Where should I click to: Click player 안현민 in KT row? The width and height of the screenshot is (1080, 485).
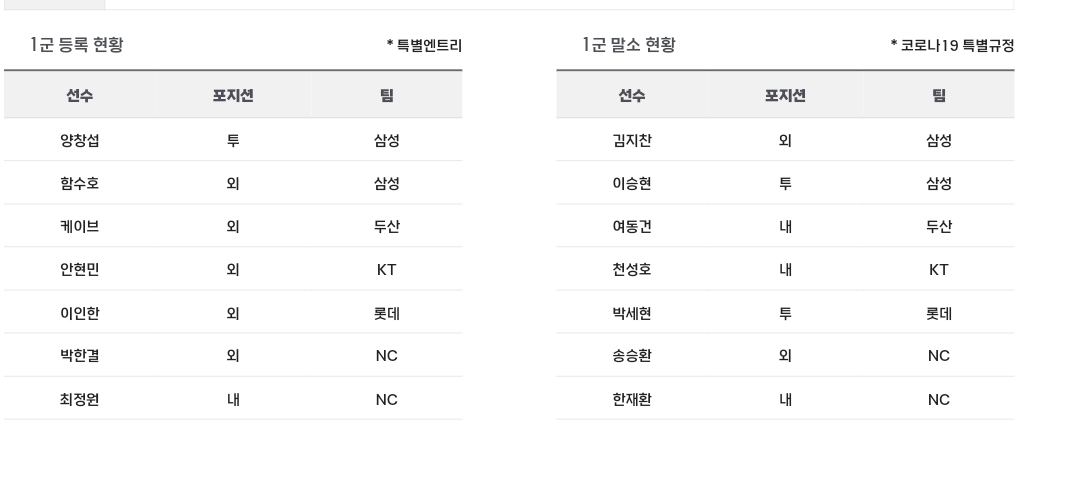point(80,269)
